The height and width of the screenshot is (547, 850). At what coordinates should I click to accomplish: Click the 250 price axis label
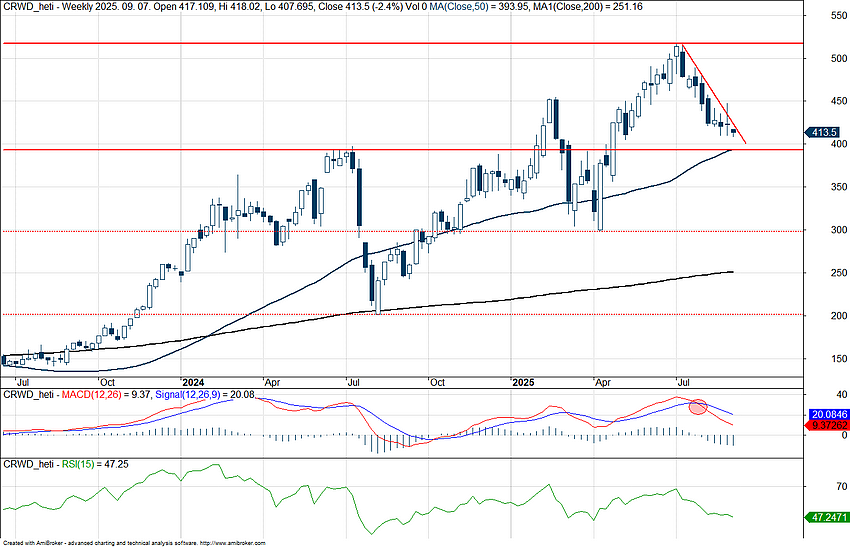(839, 273)
